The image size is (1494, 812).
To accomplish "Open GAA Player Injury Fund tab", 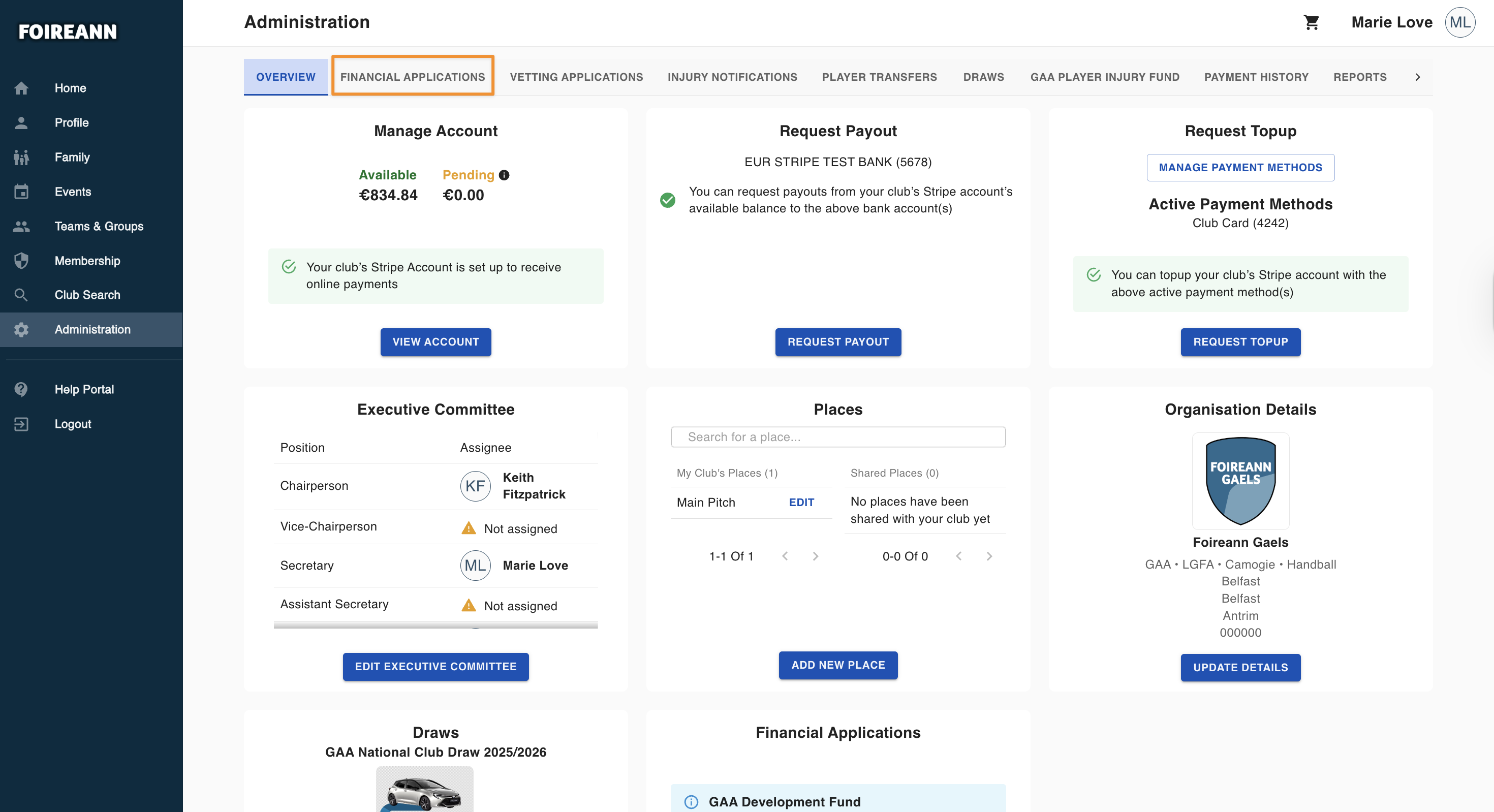I will [x=1104, y=77].
